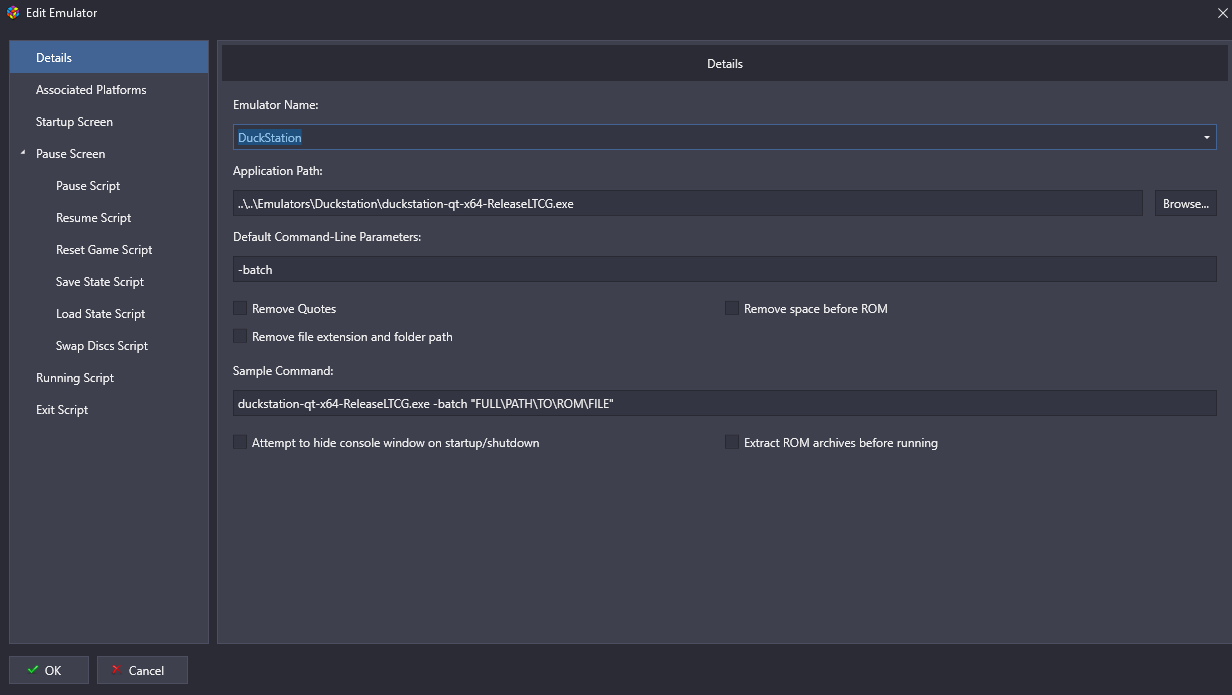Click the Application Path text field
This screenshot has width=1232, height=695.
[x=687, y=203]
